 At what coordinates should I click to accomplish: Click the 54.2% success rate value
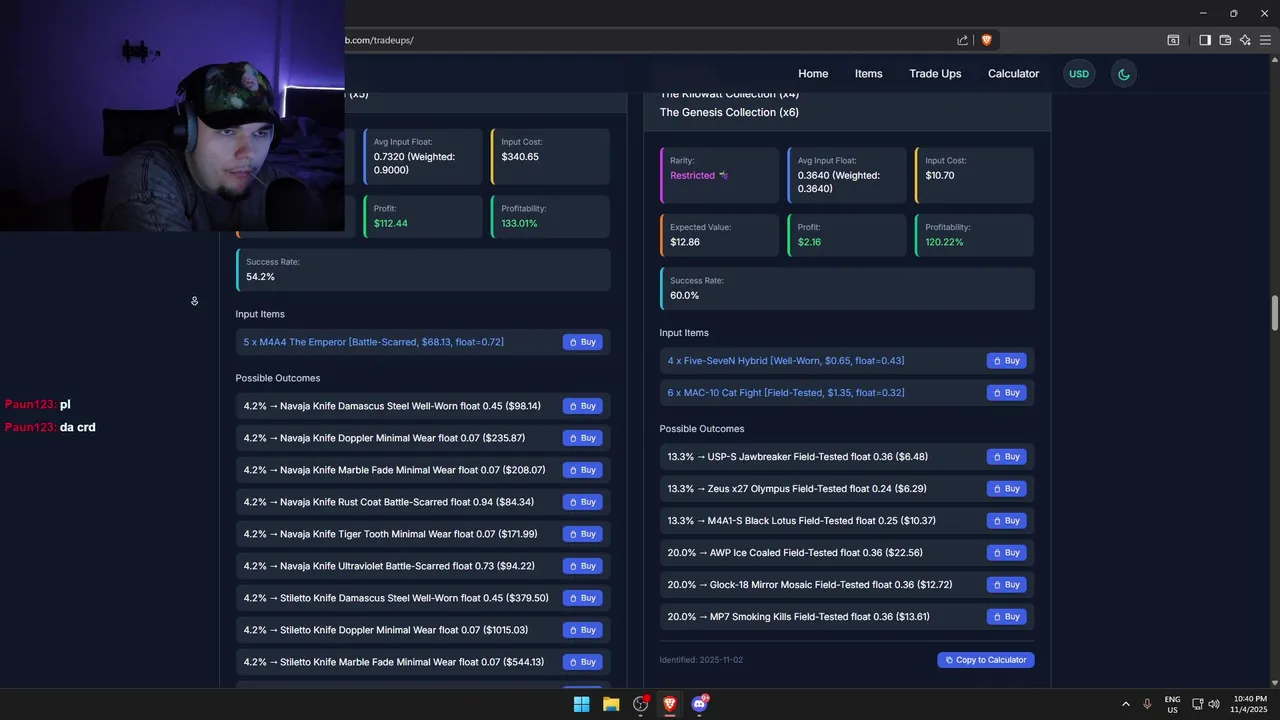tap(260, 277)
